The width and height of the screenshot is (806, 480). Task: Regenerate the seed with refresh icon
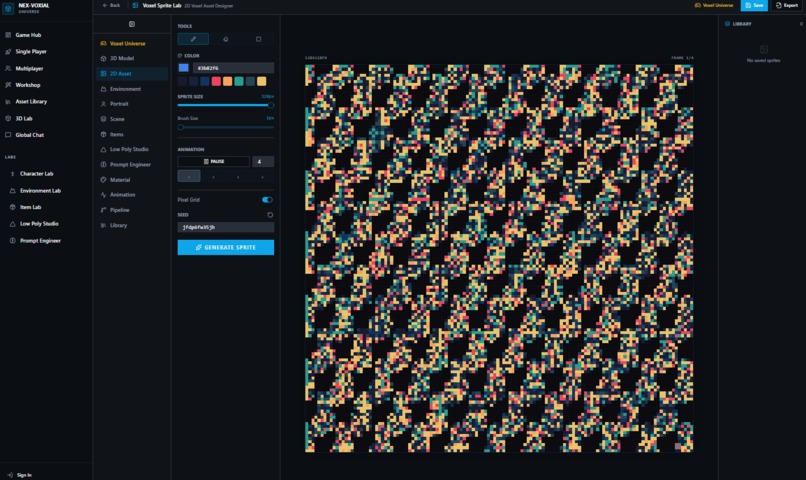click(270, 215)
